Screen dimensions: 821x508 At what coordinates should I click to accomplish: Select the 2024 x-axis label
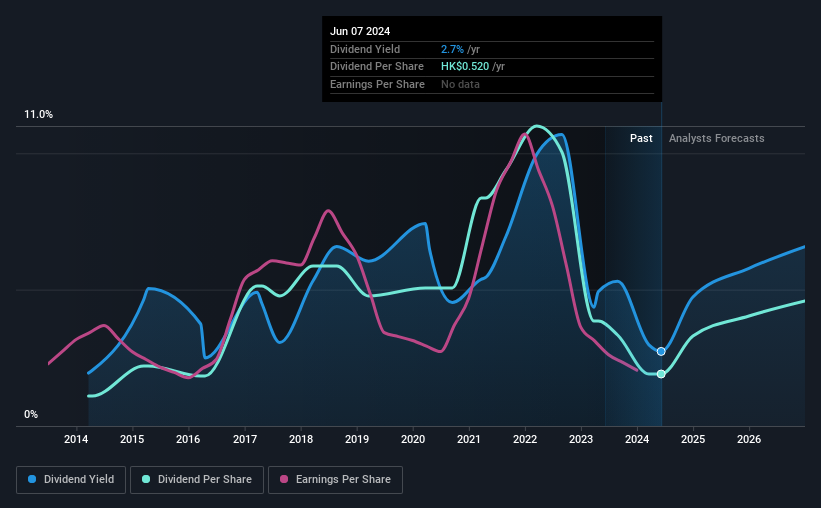[x=637, y=439]
